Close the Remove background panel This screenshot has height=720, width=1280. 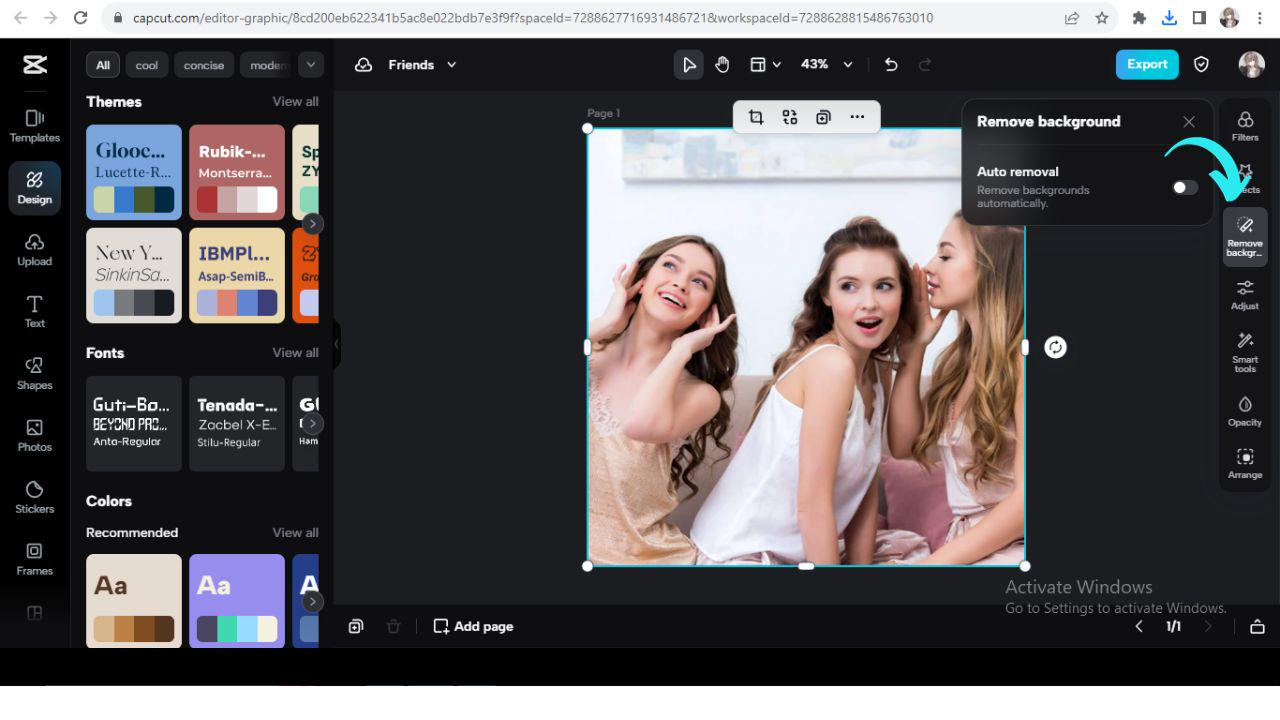click(x=1189, y=122)
